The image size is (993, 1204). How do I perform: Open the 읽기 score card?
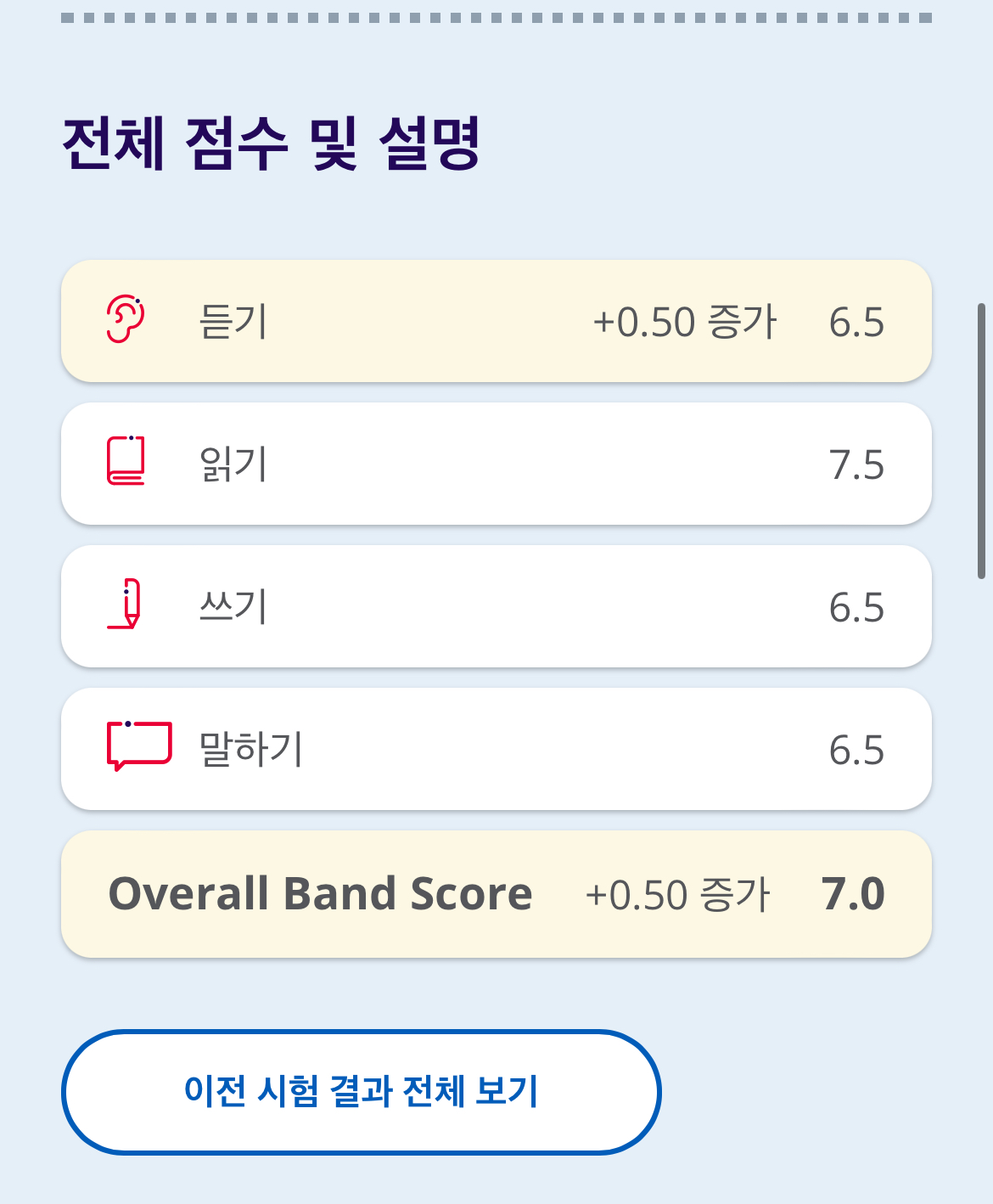[496, 464]
